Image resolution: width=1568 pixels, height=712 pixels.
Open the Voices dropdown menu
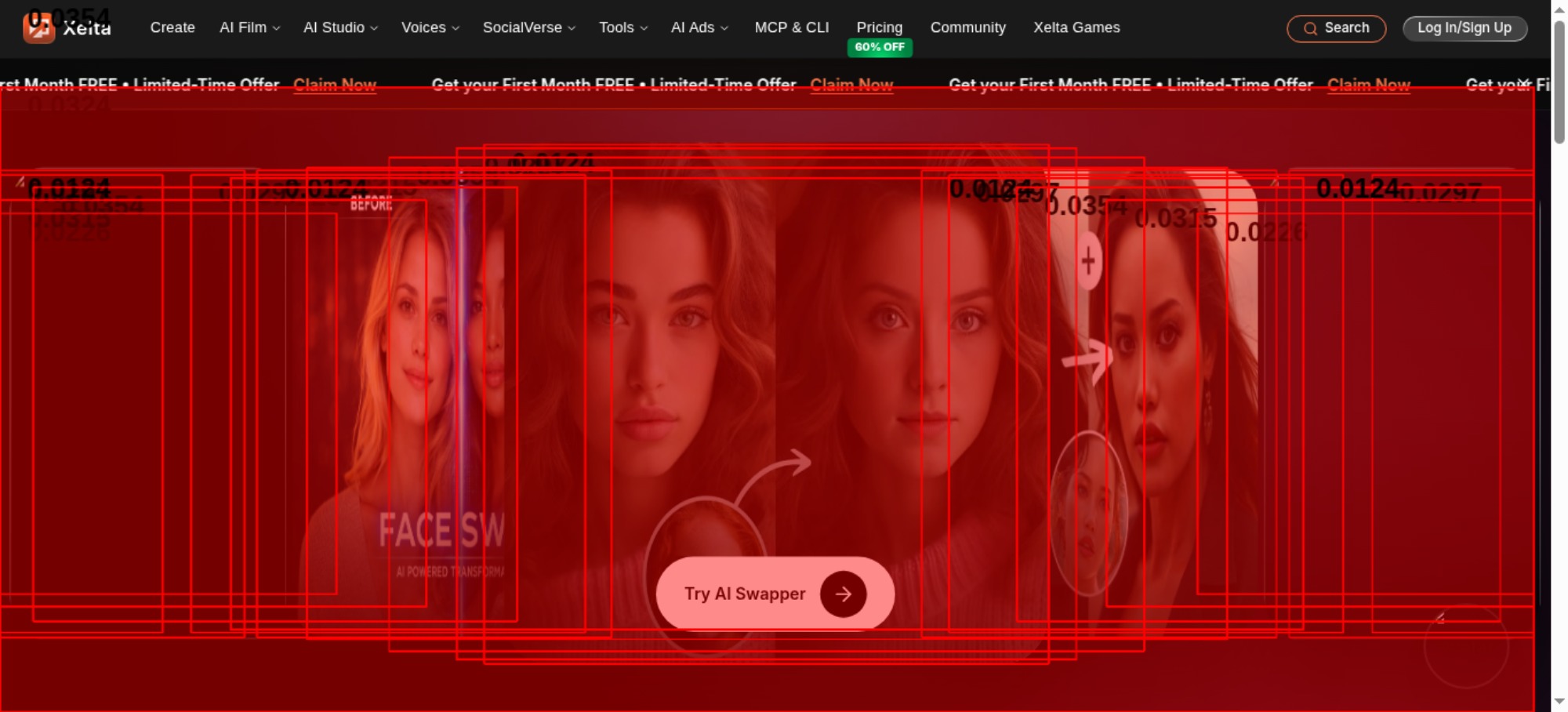coord(430,27)
